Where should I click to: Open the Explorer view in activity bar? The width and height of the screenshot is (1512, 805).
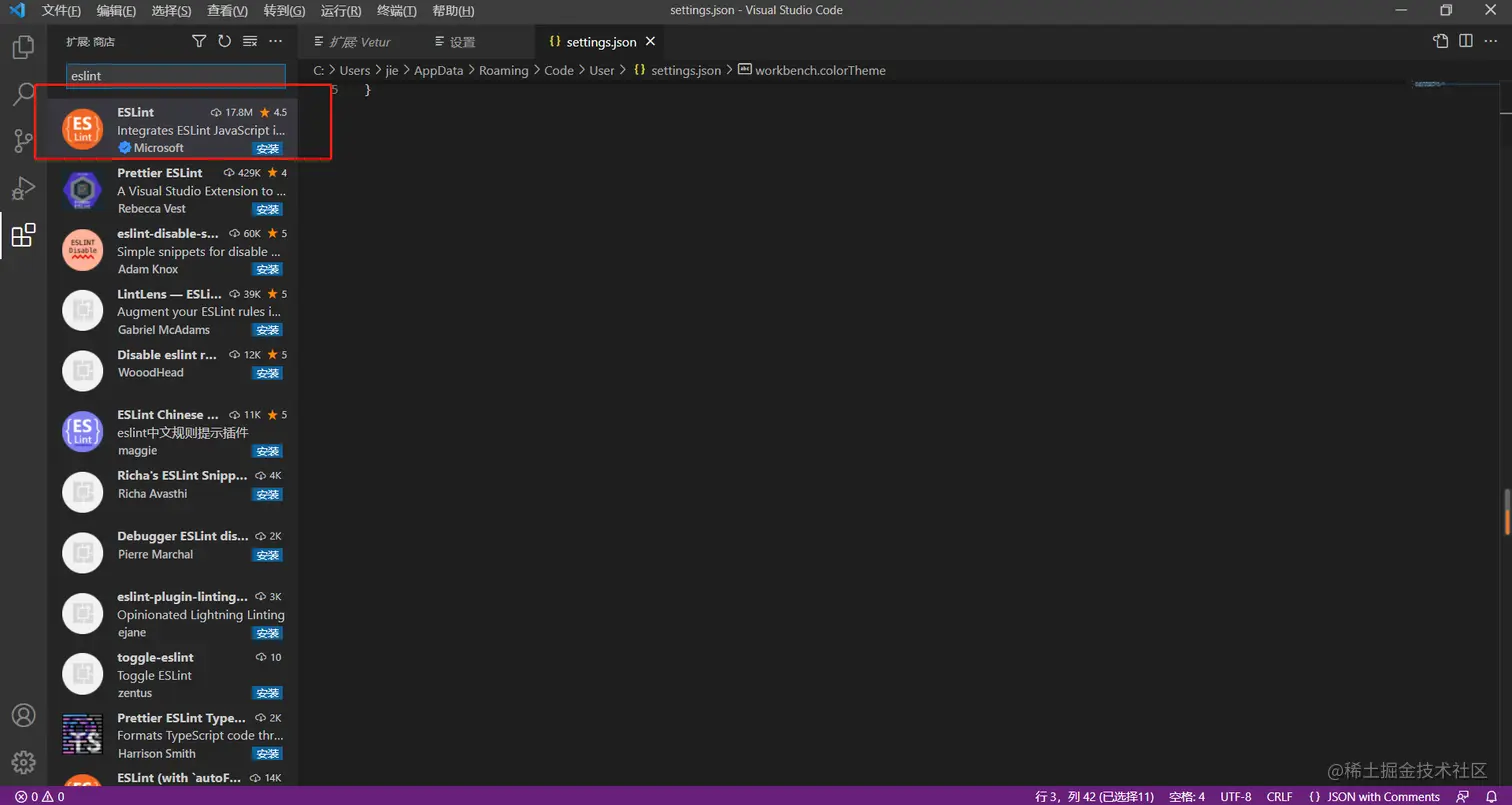(x=23, y=47)
